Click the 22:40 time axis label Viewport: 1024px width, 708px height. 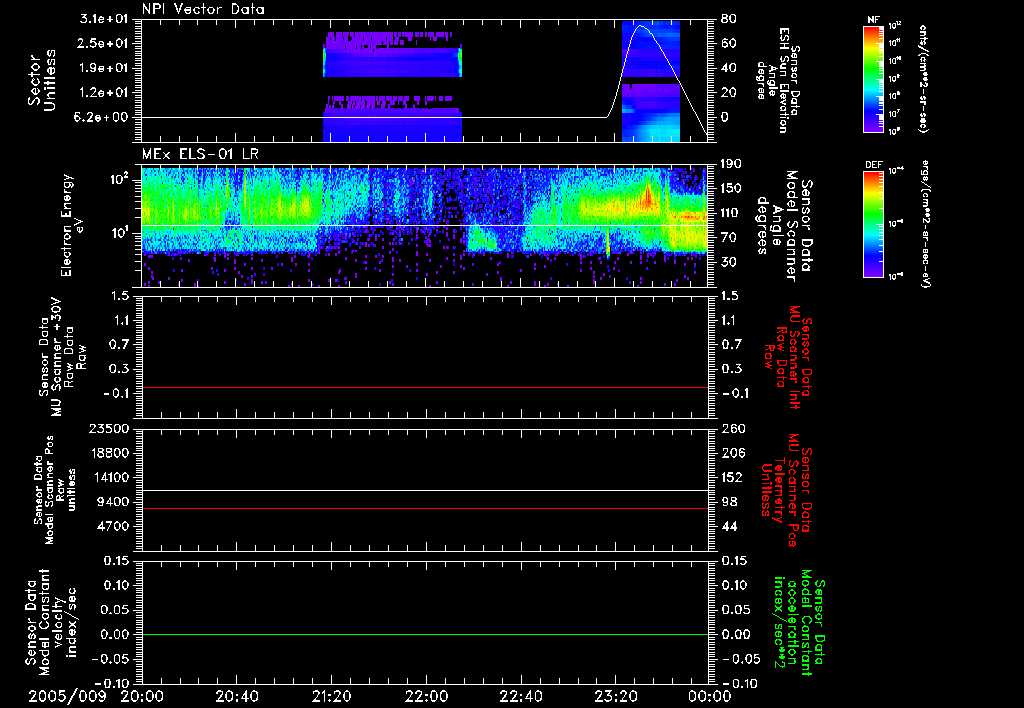click(x=522, y=696)
